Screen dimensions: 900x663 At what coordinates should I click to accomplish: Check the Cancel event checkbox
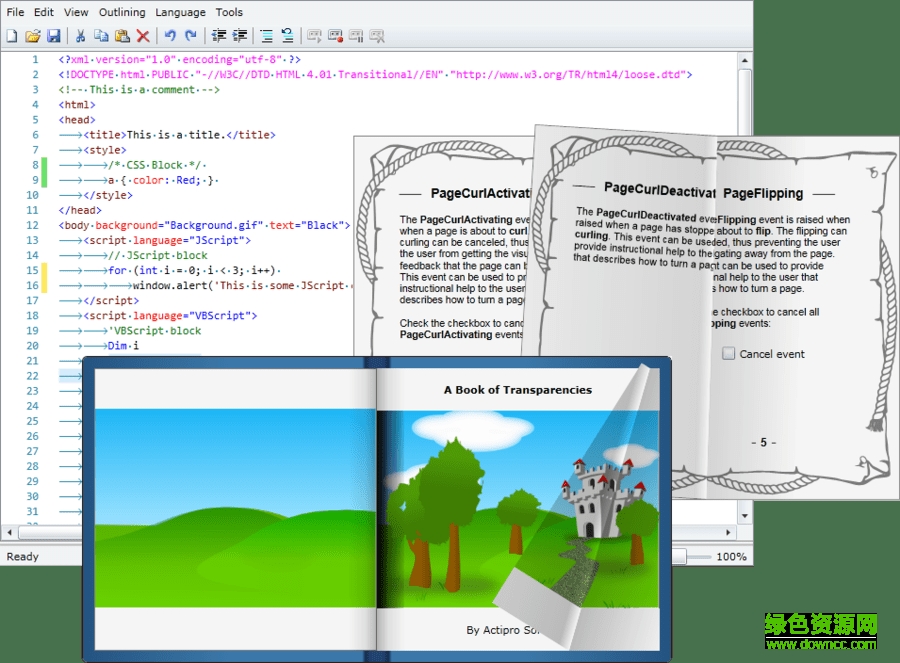729,353
